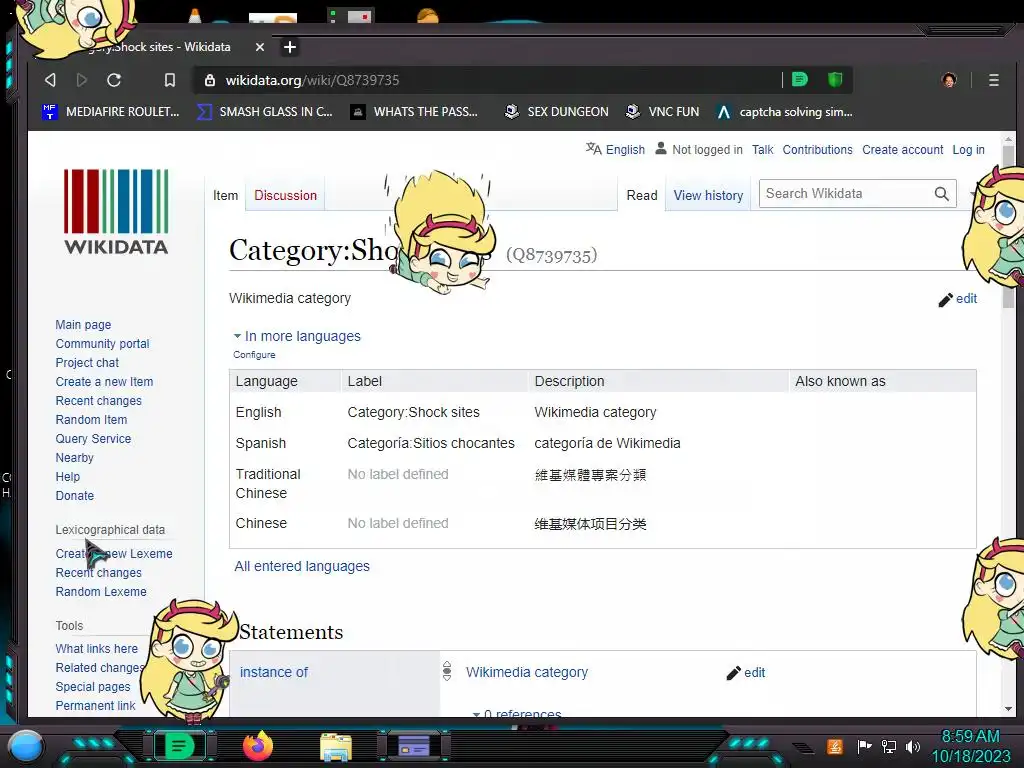Select the Read tab
This screenshot has height=768, width=1024.
pos(641,195)
